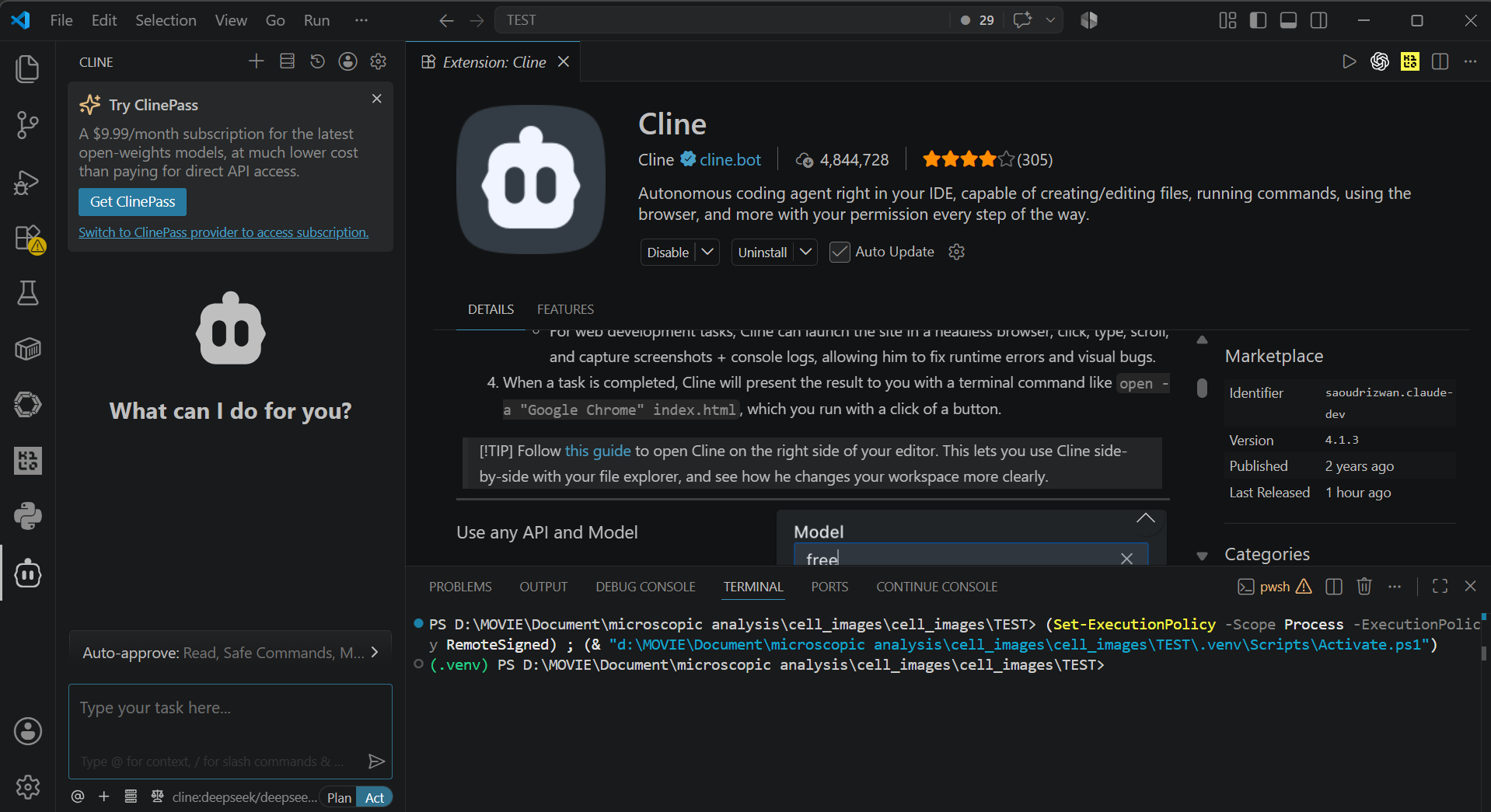Click the OpenAI logo icon in editor toolbar
1491x812 pixels.
[x=1379, y=62]
